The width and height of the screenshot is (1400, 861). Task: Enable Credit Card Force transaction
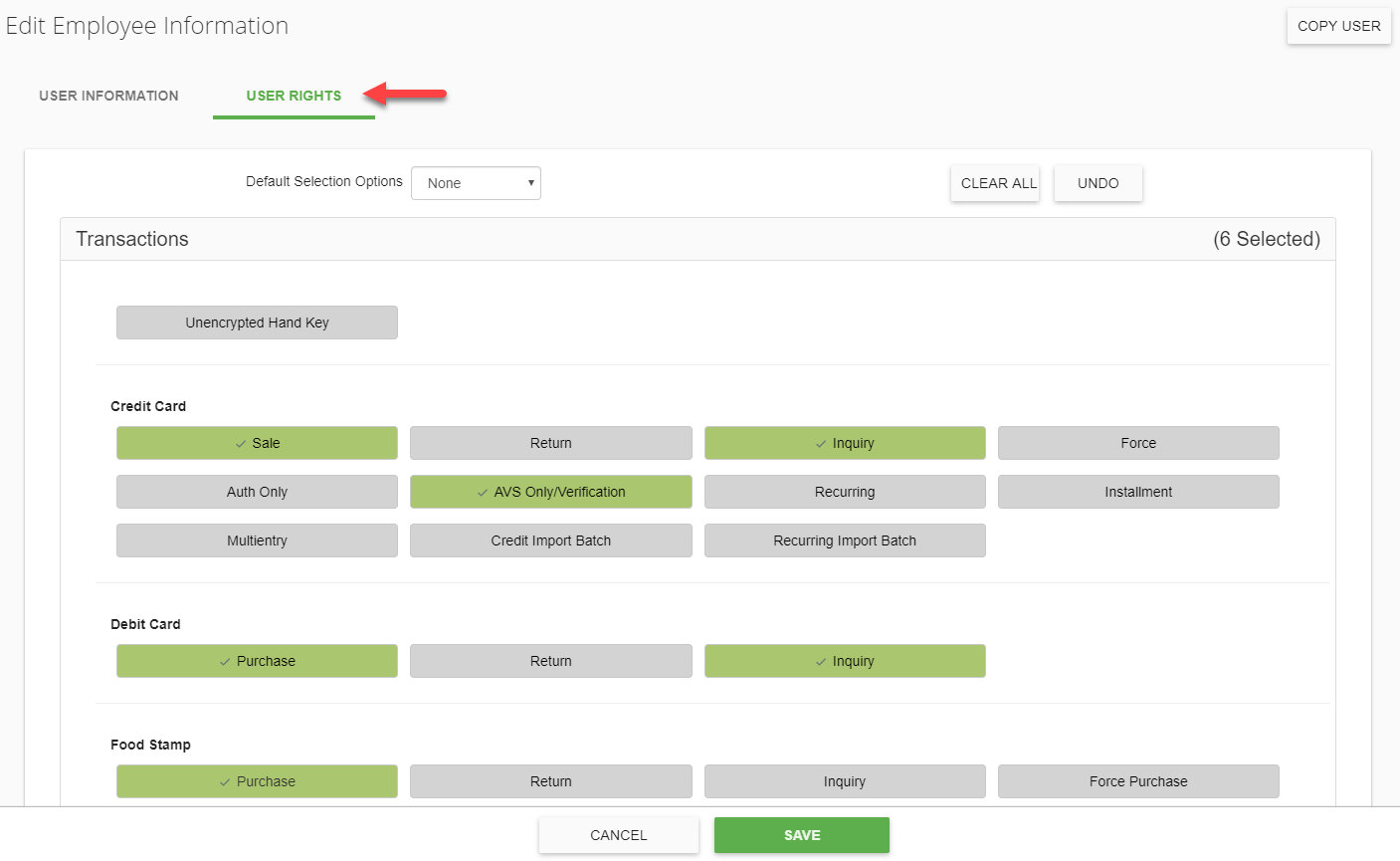click(x=1138, y=443)
